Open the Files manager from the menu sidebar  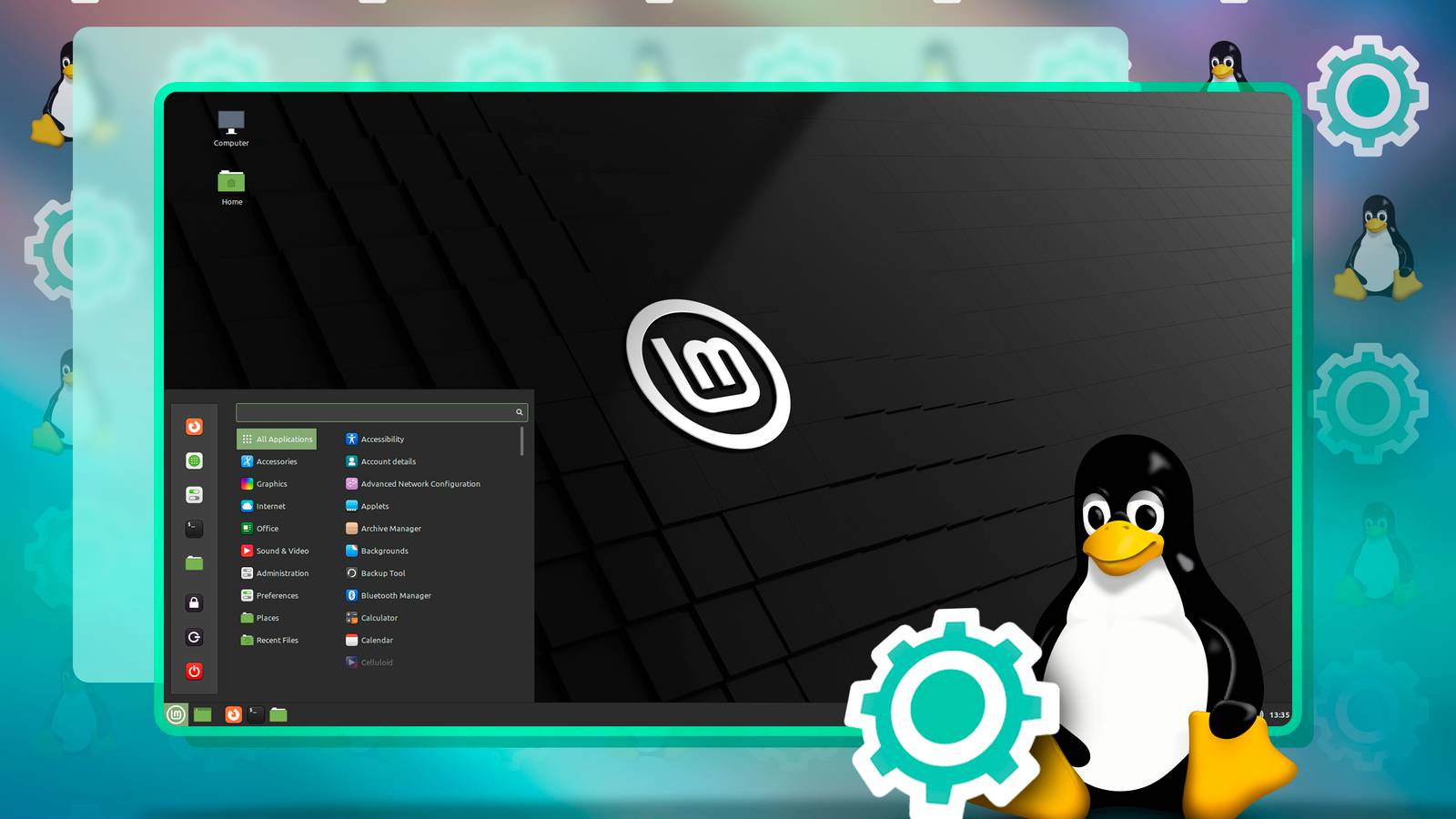click(x=194, y=562)
